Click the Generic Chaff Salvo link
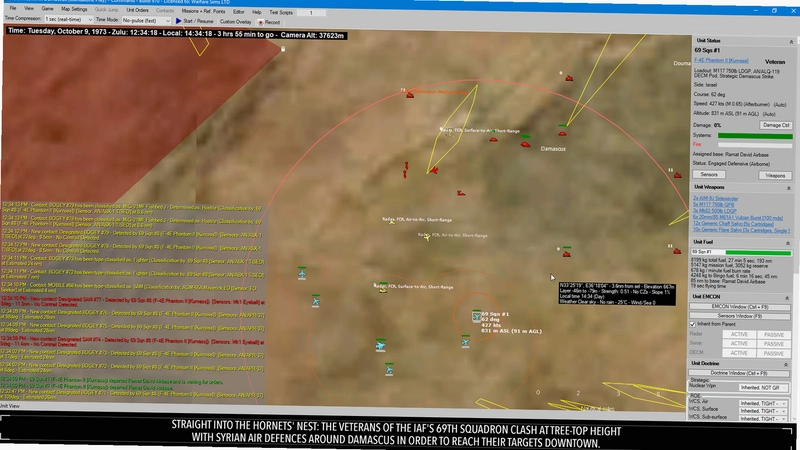Viewport: 800px width, 450px height. coord(733,223)
